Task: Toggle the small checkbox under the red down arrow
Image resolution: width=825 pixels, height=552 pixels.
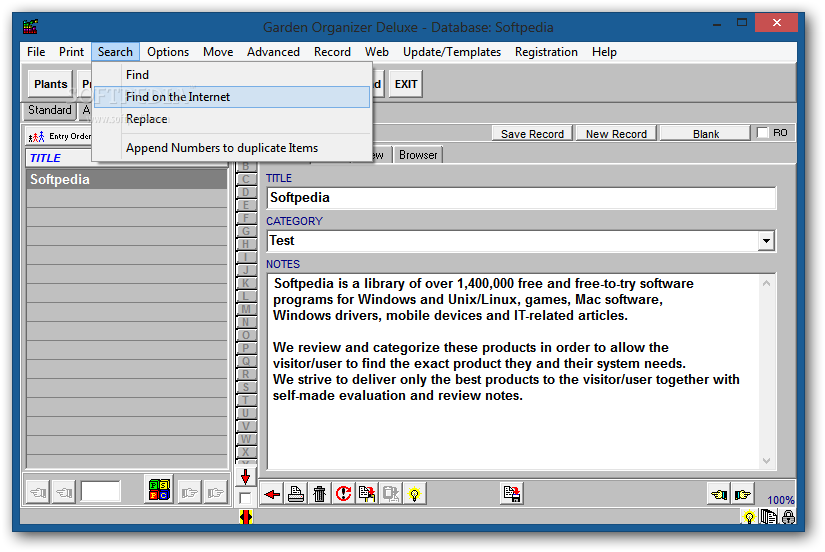Action: (245, 498)
